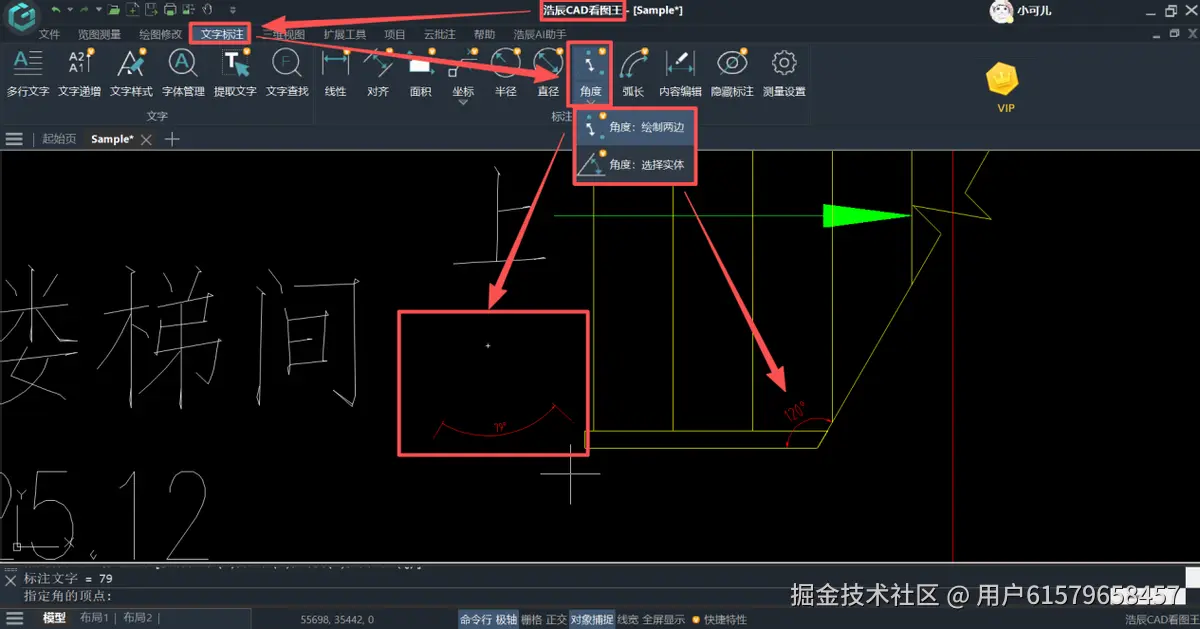The width and height of the screenshot is (1200, 629).
Task: Pick 角度：绘制两边 from the angle dropdown
Action: (x=635, y=128)
